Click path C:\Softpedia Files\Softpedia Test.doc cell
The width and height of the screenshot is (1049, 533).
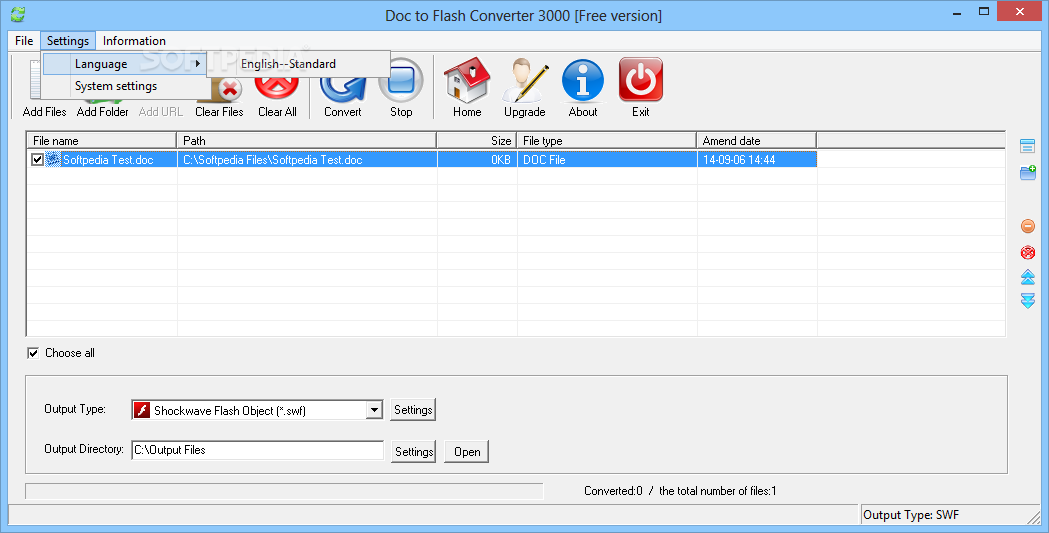307,160
